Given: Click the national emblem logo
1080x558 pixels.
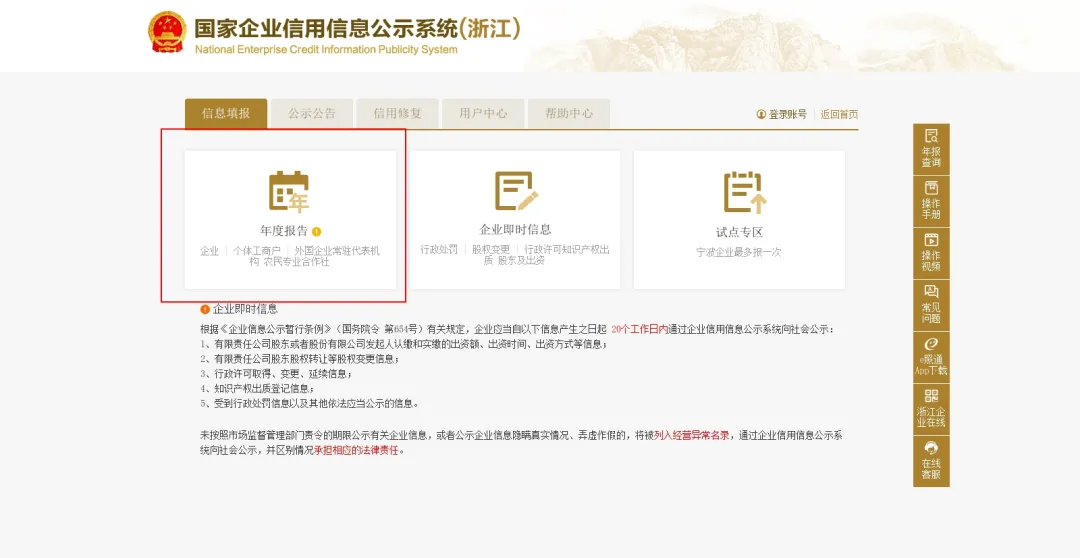Looking at the screenshot, I should coord(167,32).
